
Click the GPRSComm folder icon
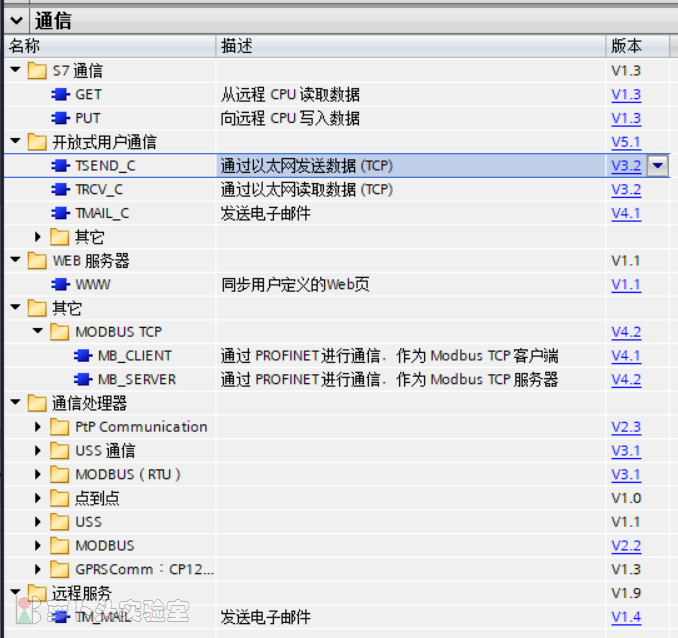coord(60,570)
